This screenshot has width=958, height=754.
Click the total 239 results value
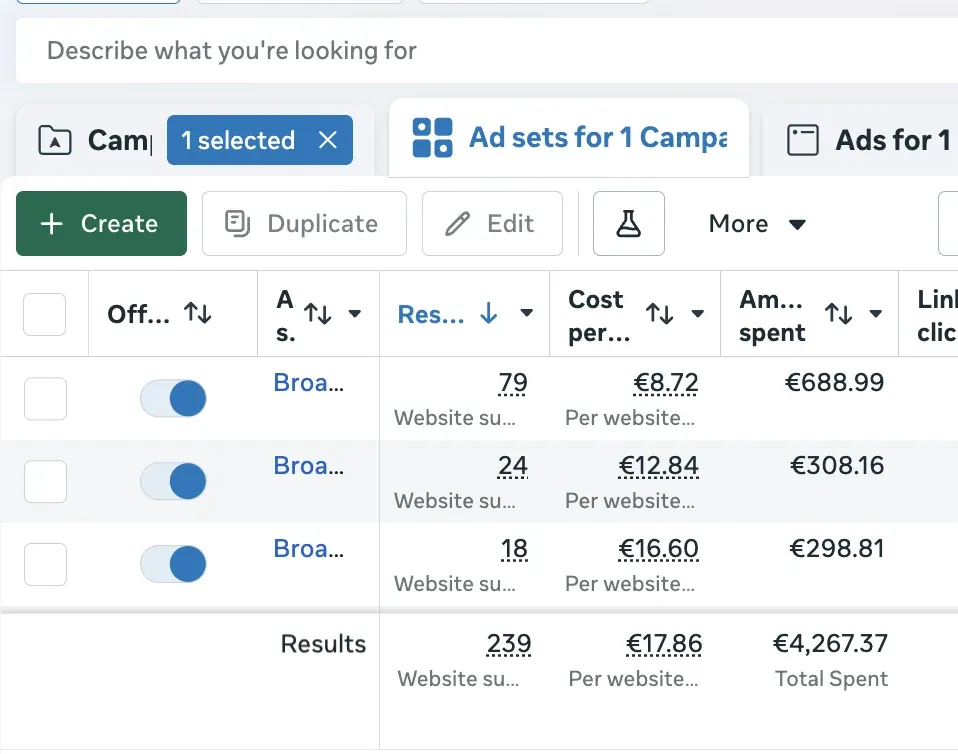coord(509,644)
